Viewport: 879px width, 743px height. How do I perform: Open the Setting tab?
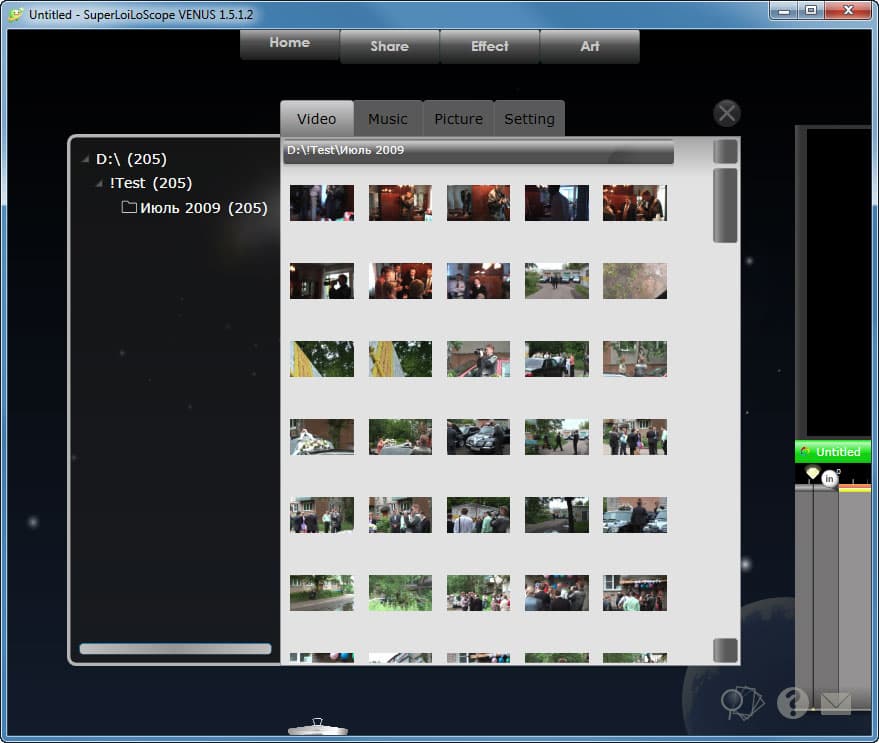point(529,118)
